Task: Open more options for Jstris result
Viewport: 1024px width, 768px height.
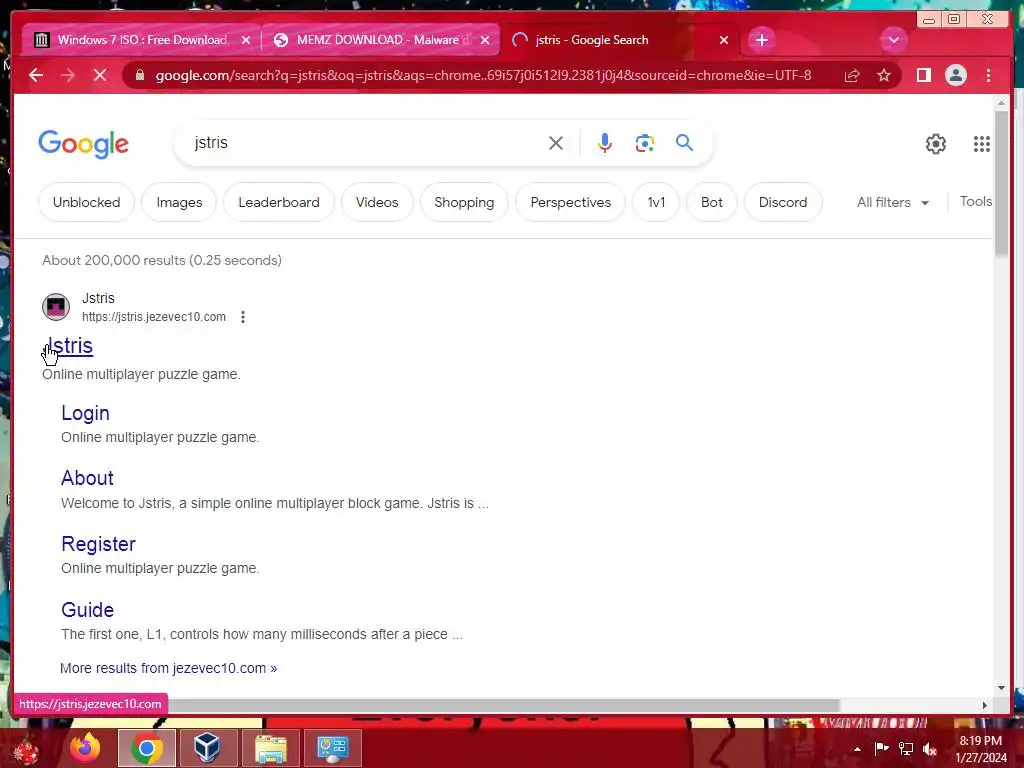Action: point(243,317)
